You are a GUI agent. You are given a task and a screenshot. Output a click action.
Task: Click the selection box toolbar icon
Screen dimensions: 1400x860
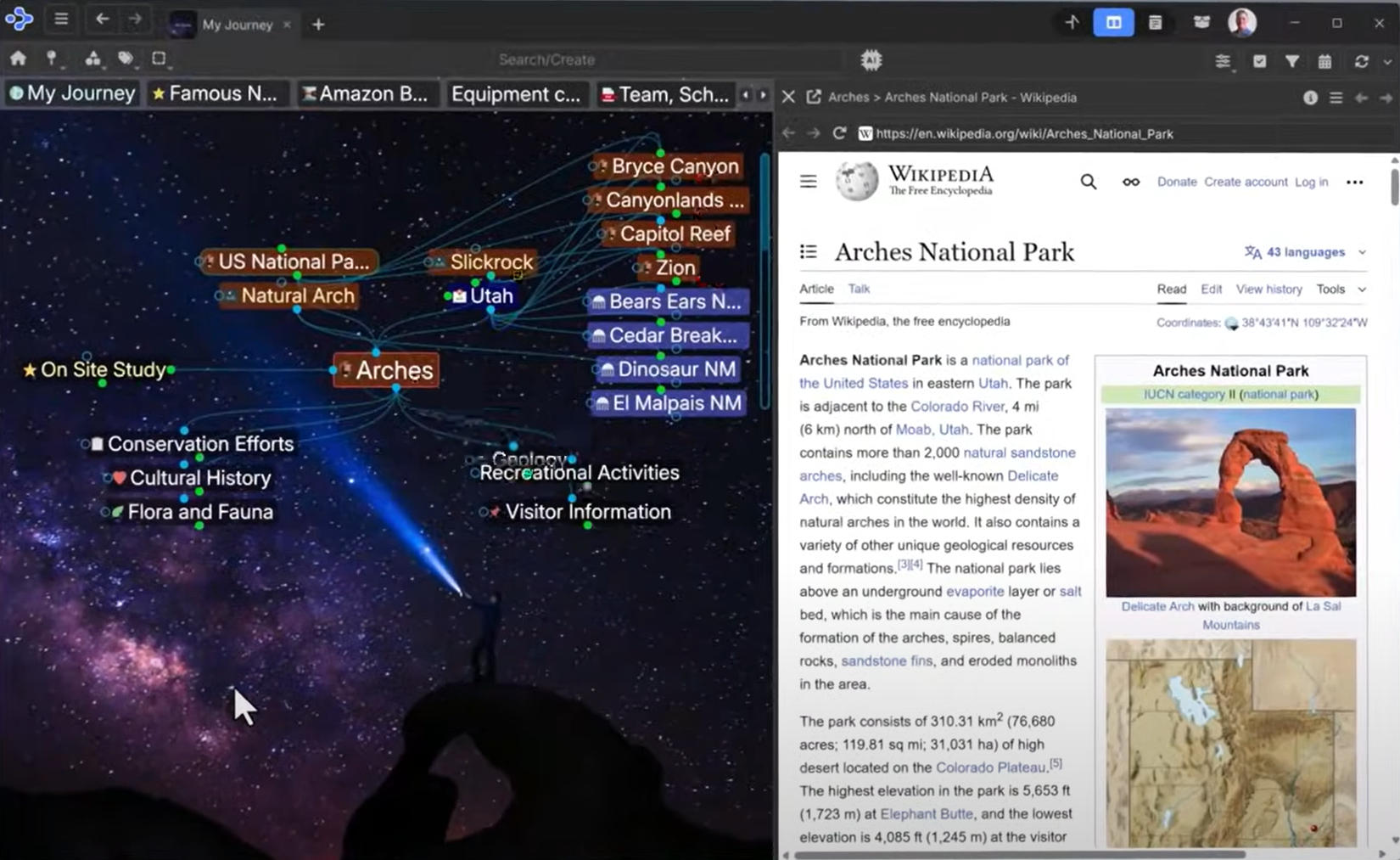tap(159, 59)
